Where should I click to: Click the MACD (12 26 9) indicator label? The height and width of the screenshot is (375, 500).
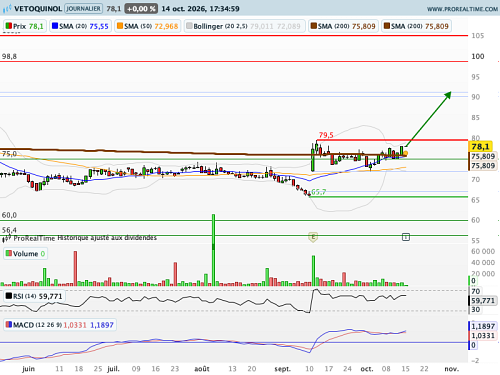click(60, 325)
